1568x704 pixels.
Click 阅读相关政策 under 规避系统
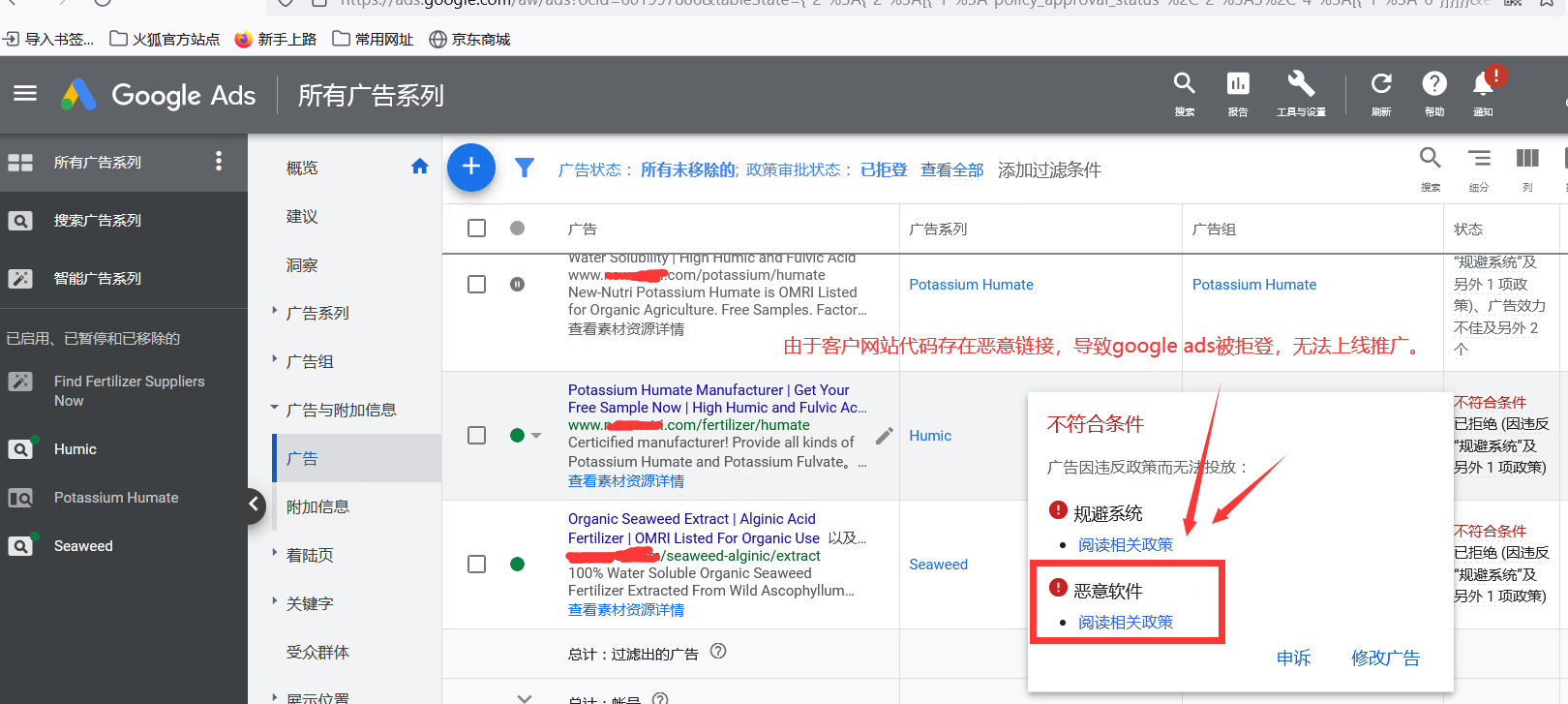pos(1126,544)
